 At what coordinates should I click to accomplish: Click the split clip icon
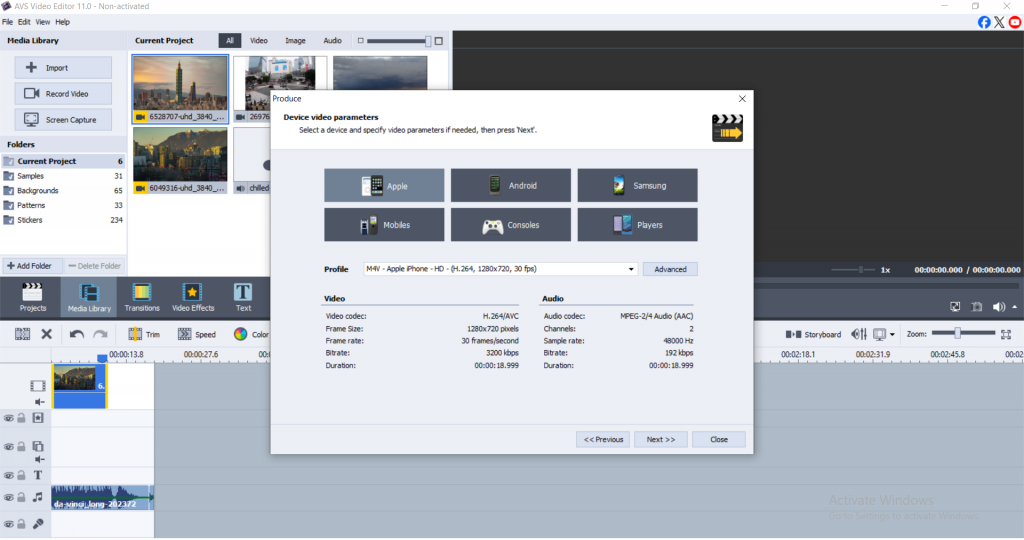click(22, 334)
